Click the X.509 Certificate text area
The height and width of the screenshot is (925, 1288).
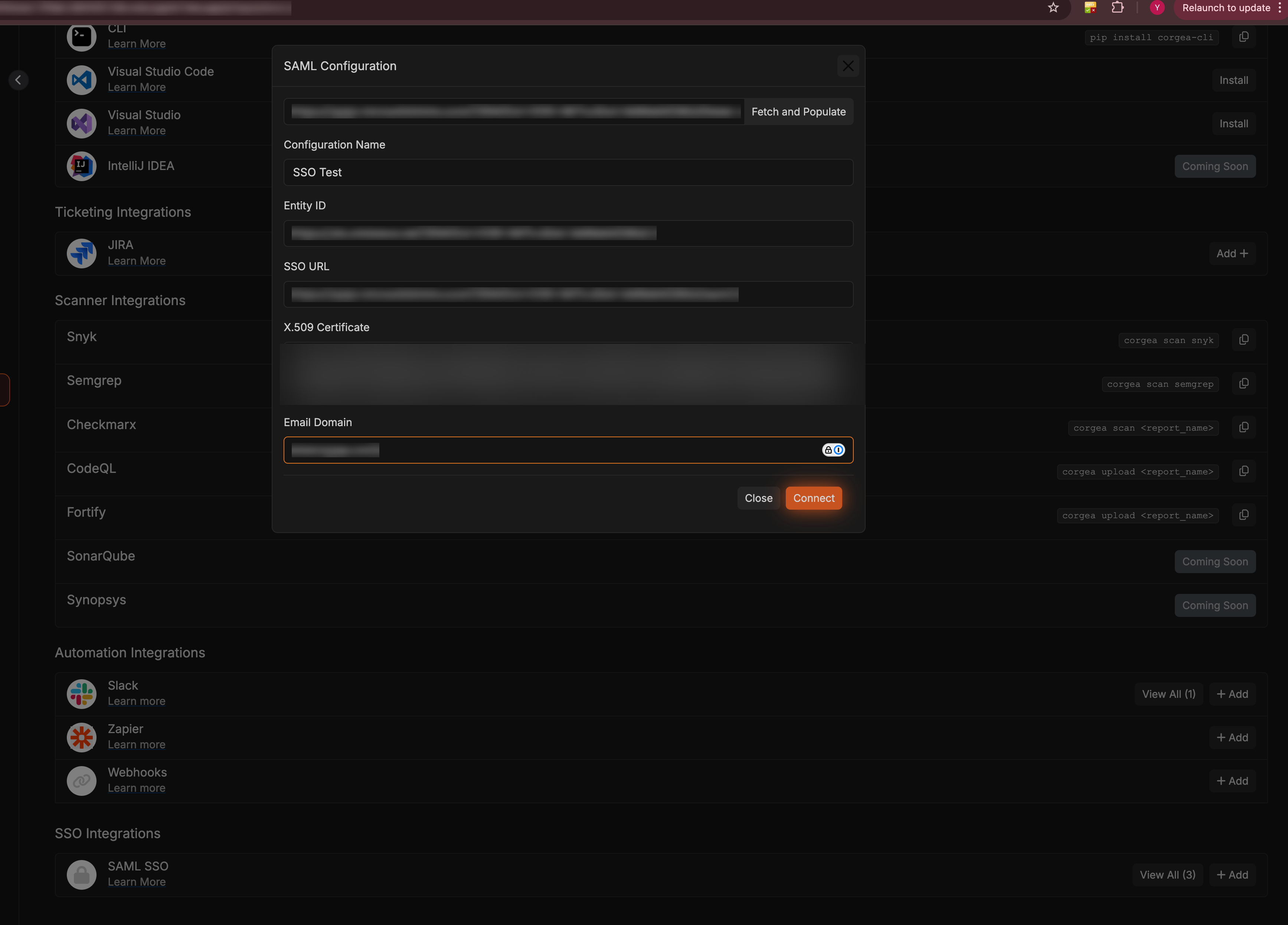point(568,373)
